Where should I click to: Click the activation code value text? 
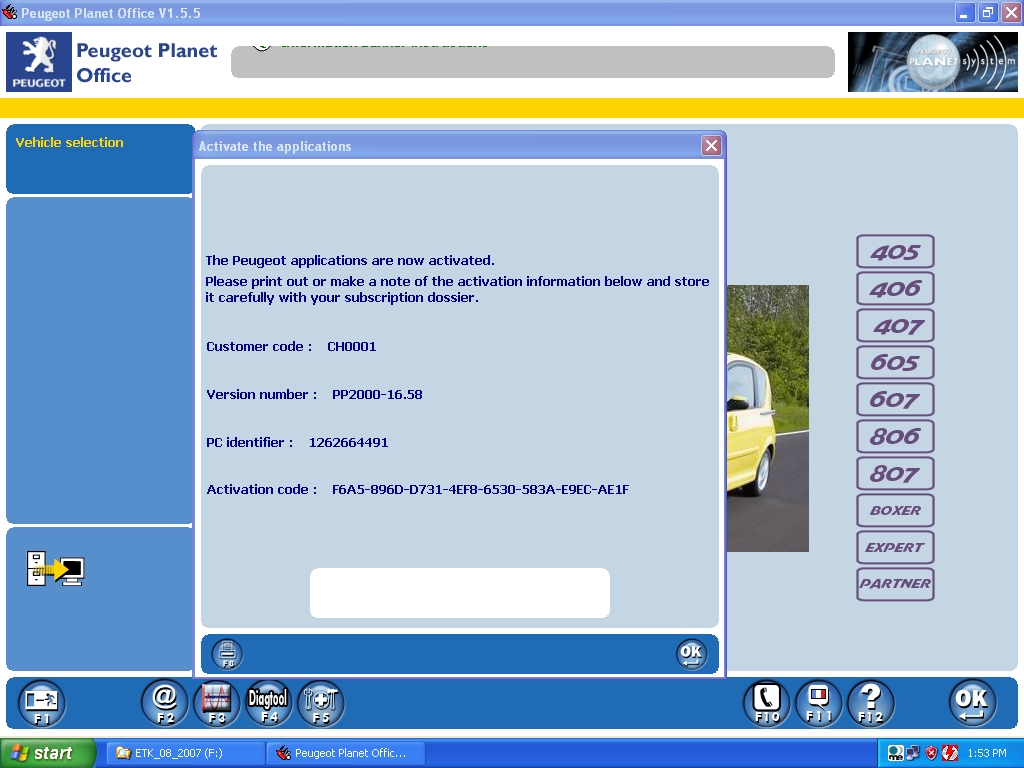480,489
